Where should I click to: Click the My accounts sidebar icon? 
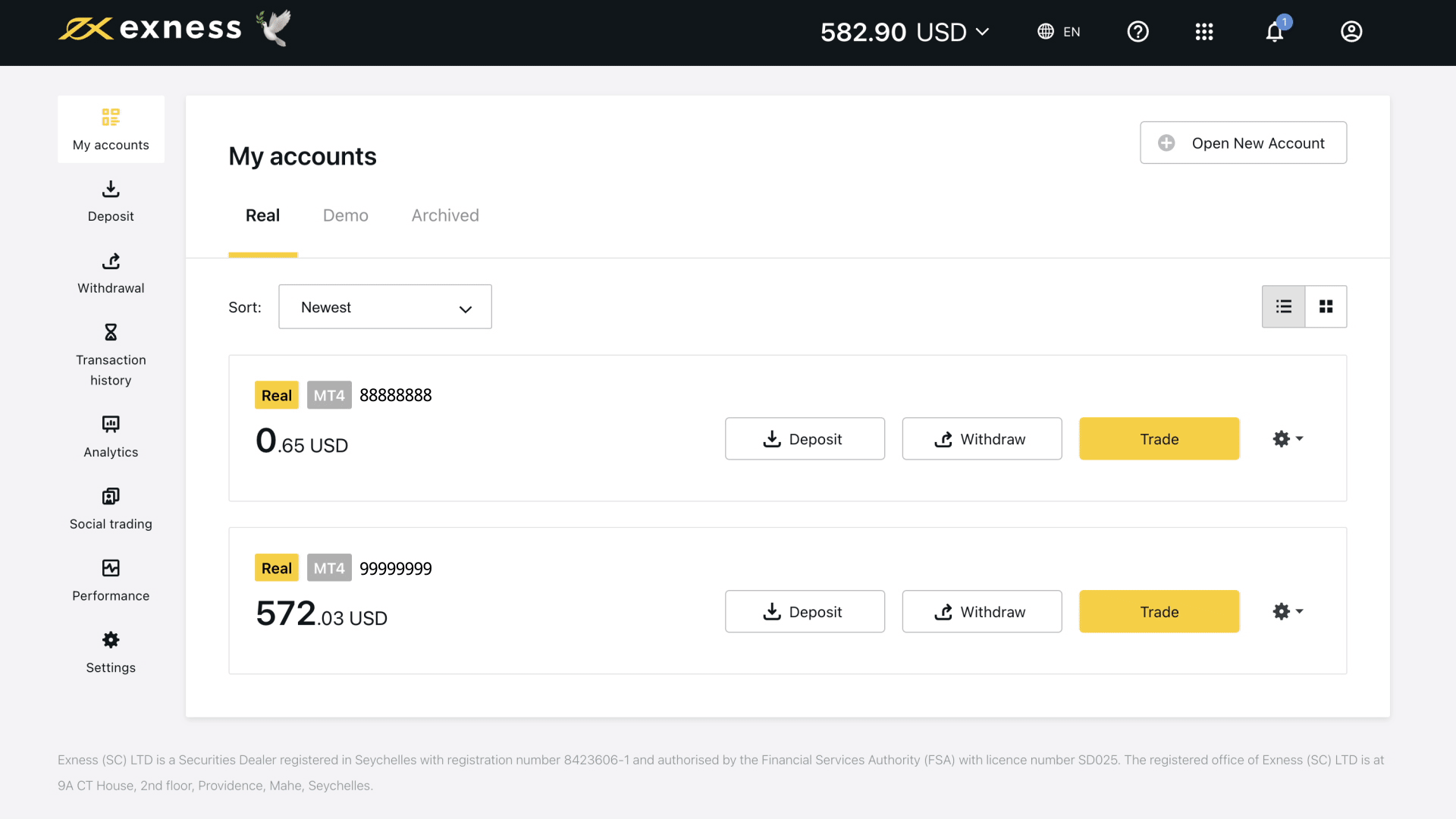[111, 117]
